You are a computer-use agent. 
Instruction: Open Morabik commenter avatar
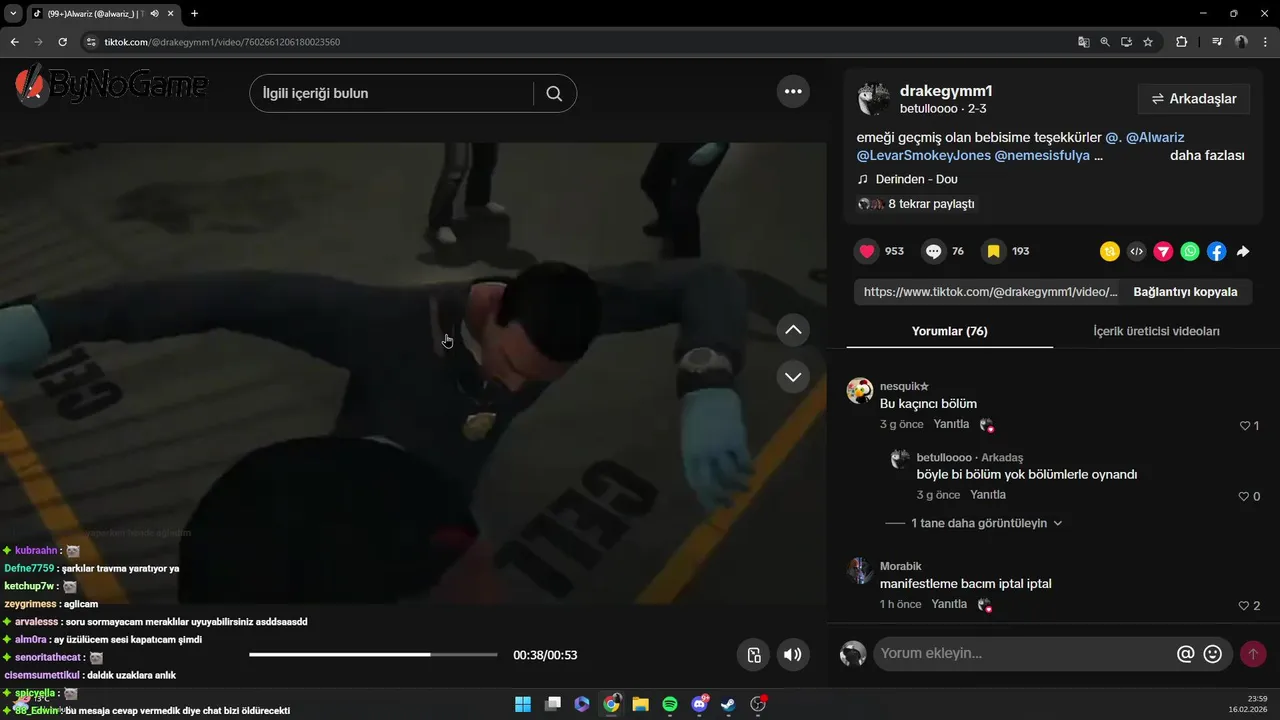coord(860,570)
